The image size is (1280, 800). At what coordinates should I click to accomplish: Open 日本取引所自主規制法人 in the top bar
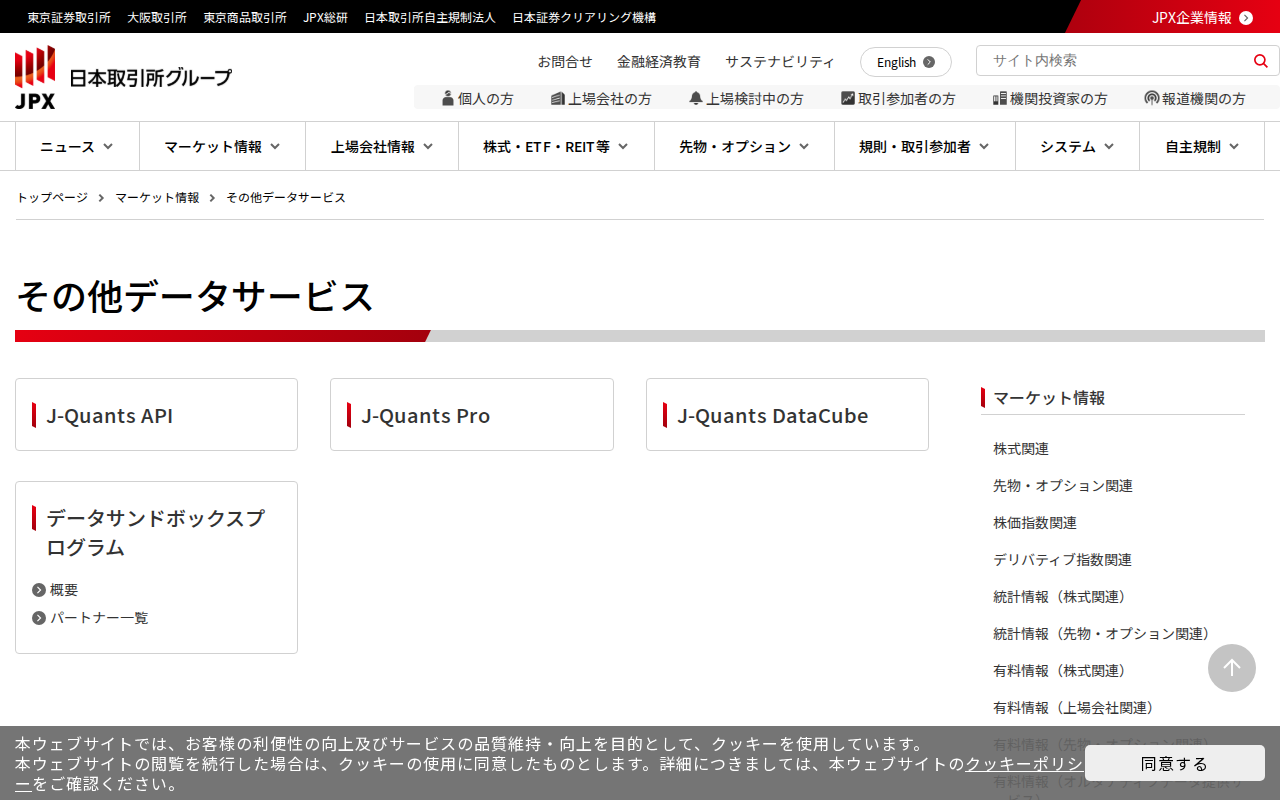point(430,17)
